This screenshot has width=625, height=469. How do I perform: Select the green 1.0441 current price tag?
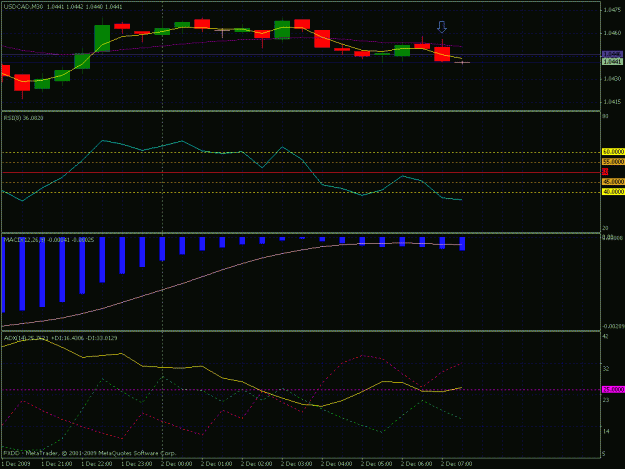point(612,62)
